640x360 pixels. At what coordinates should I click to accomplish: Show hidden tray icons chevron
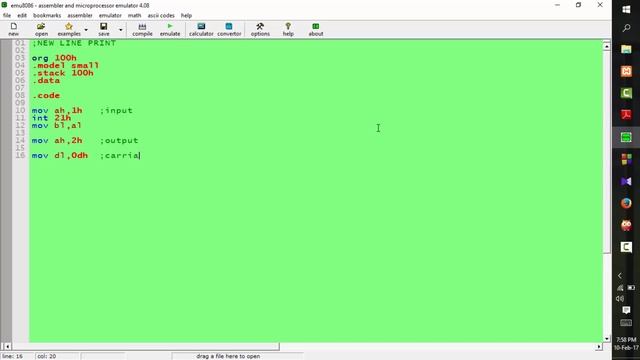pyautogui.click(x=620, y=276)
